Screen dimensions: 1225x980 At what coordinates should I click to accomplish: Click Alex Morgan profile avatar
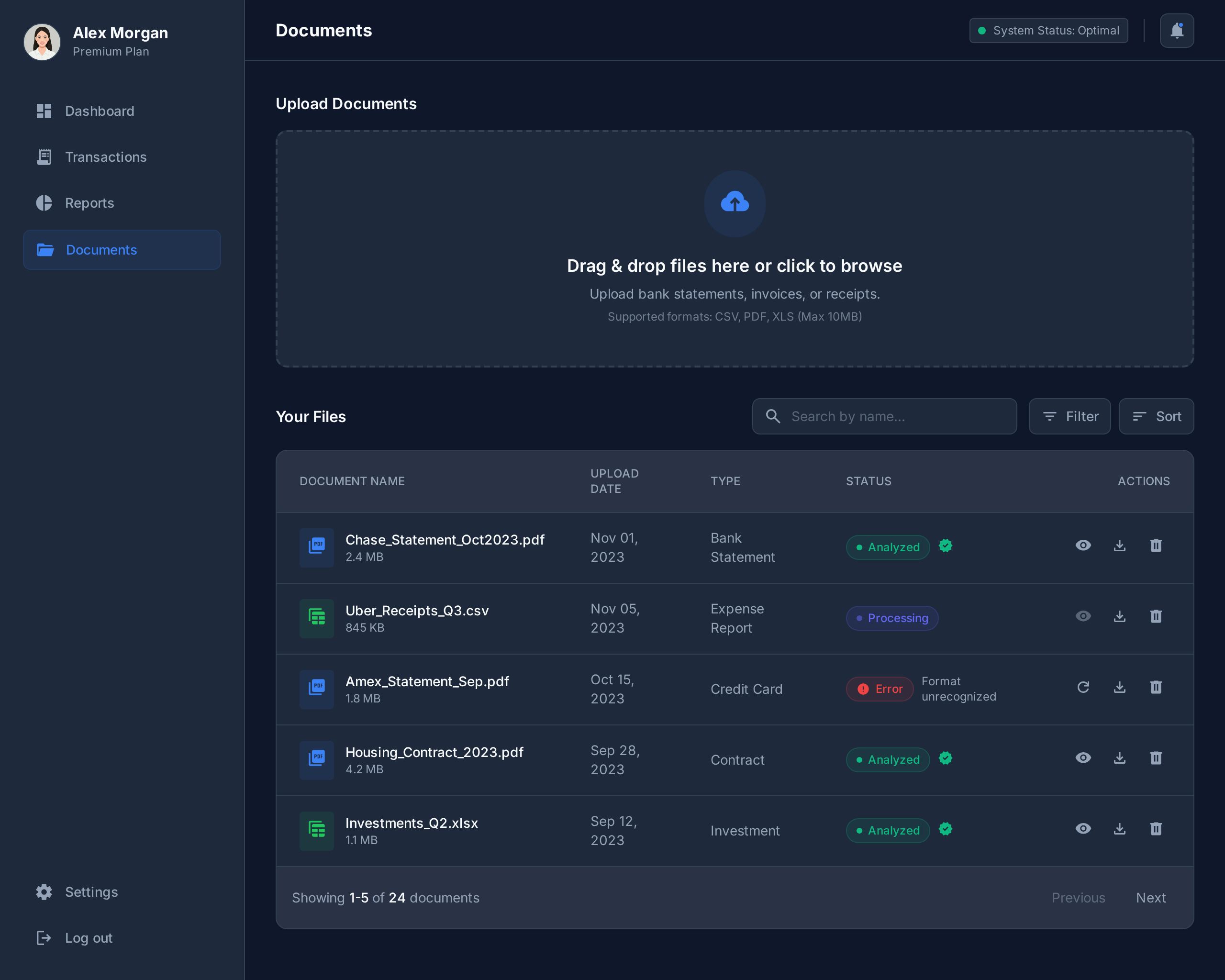pyautogui.click(x=42, y=42)
